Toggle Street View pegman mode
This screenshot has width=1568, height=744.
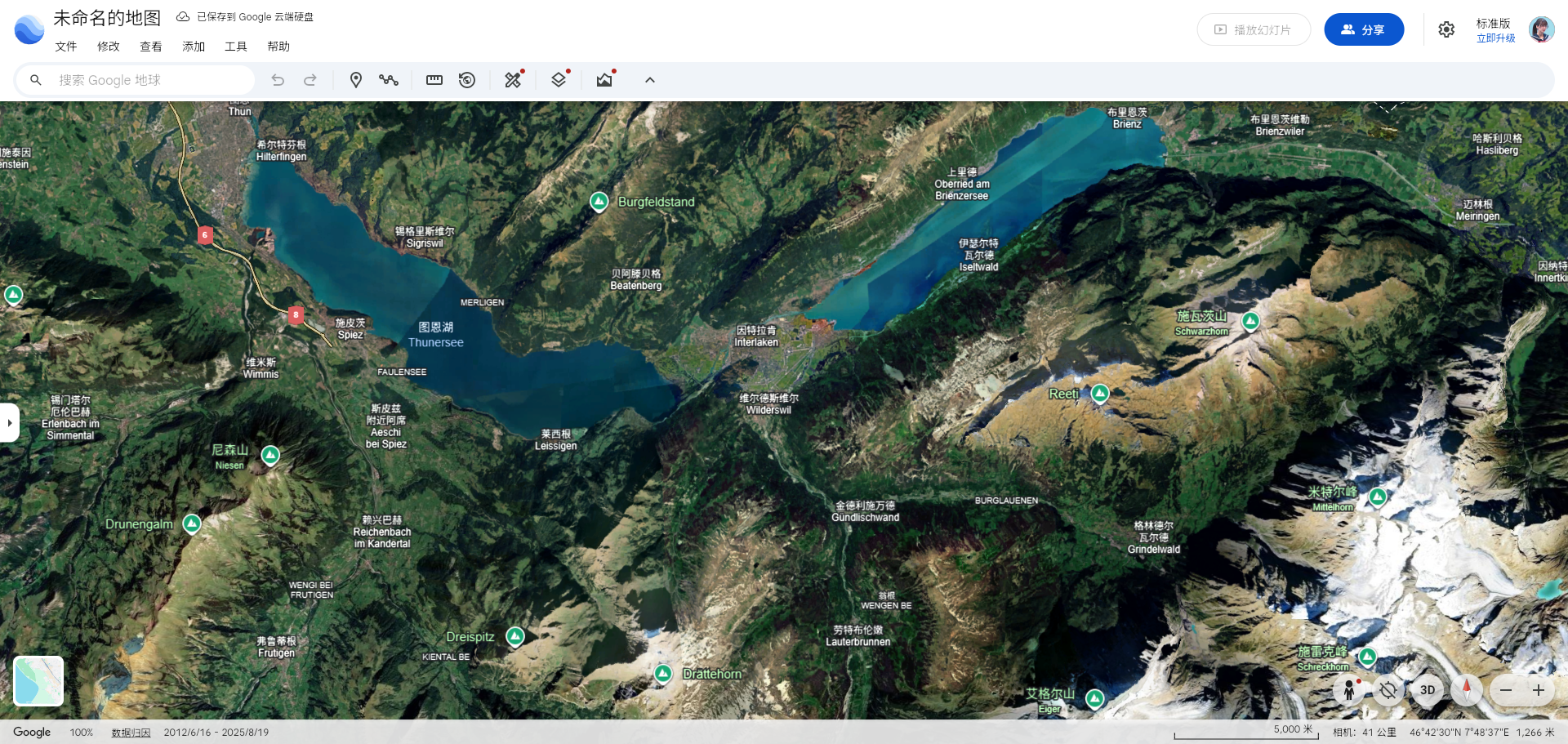(1349, 690)
